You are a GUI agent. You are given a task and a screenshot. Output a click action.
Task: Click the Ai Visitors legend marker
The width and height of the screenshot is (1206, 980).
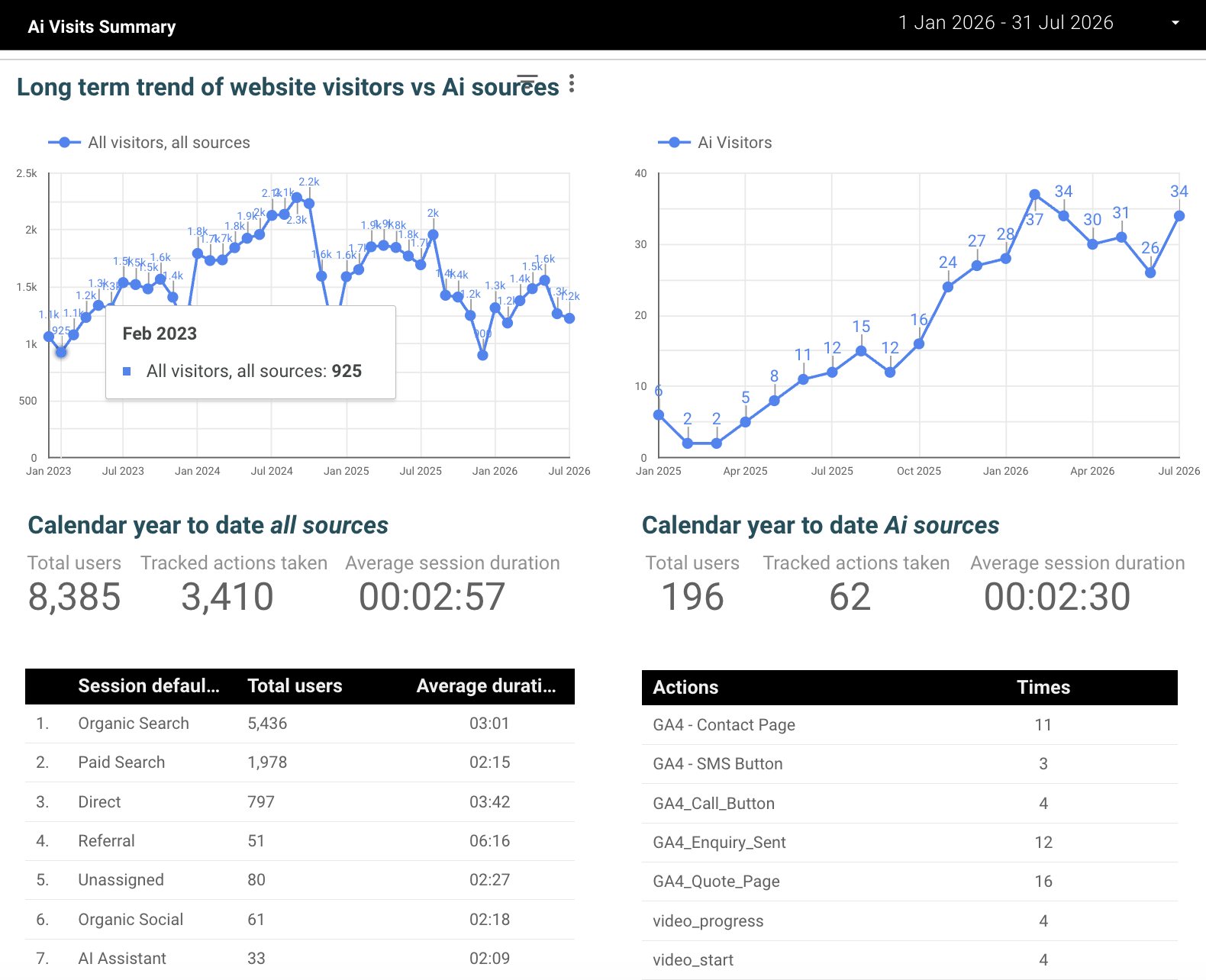coord(675,143)
